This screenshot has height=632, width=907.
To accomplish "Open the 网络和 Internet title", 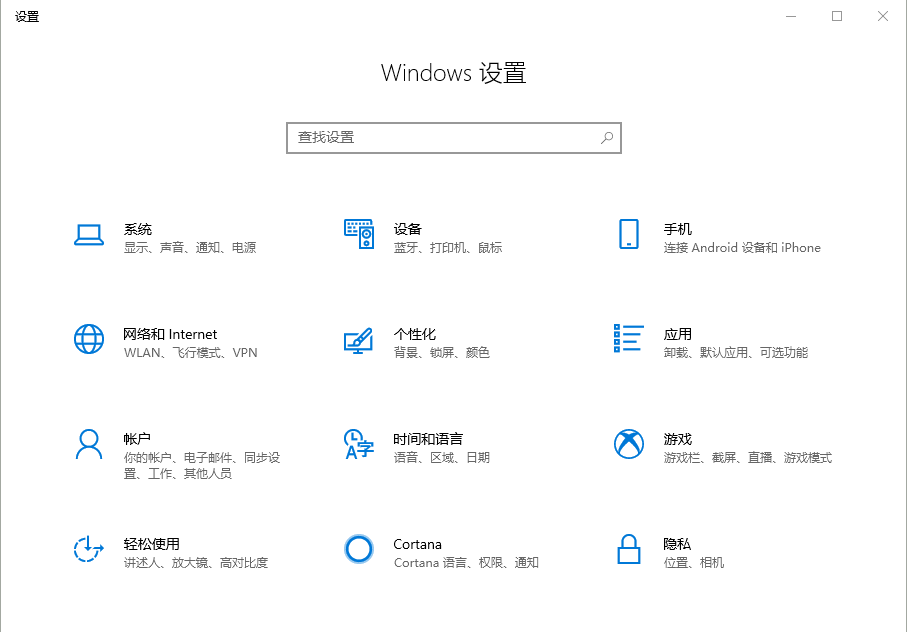I will point(170,334).
